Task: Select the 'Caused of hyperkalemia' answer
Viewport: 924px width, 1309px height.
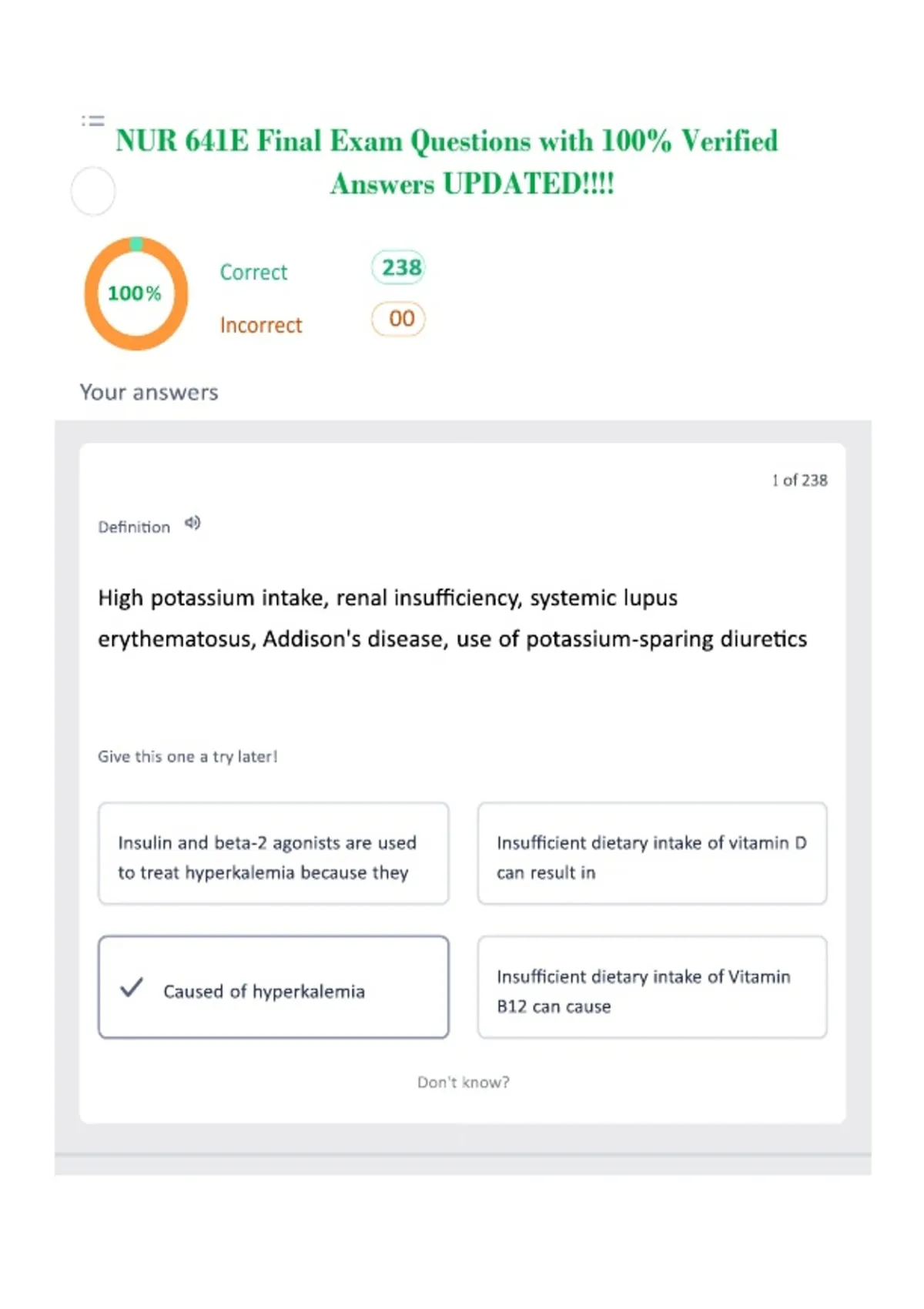Action: [x=273, y=987]
